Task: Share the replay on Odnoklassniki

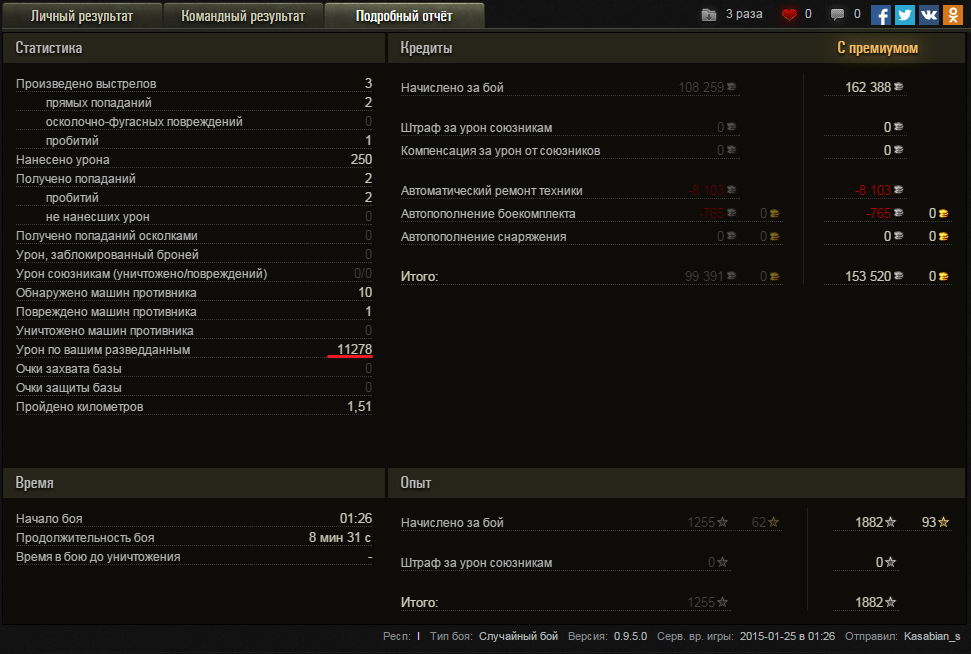Action: pos(953,15)
